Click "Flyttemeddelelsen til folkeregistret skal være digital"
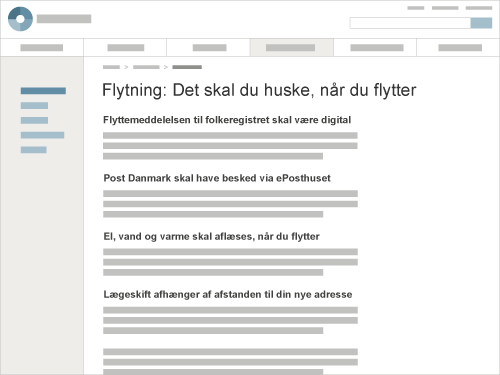Screen dimensions: 500x375 coord(227,120)
